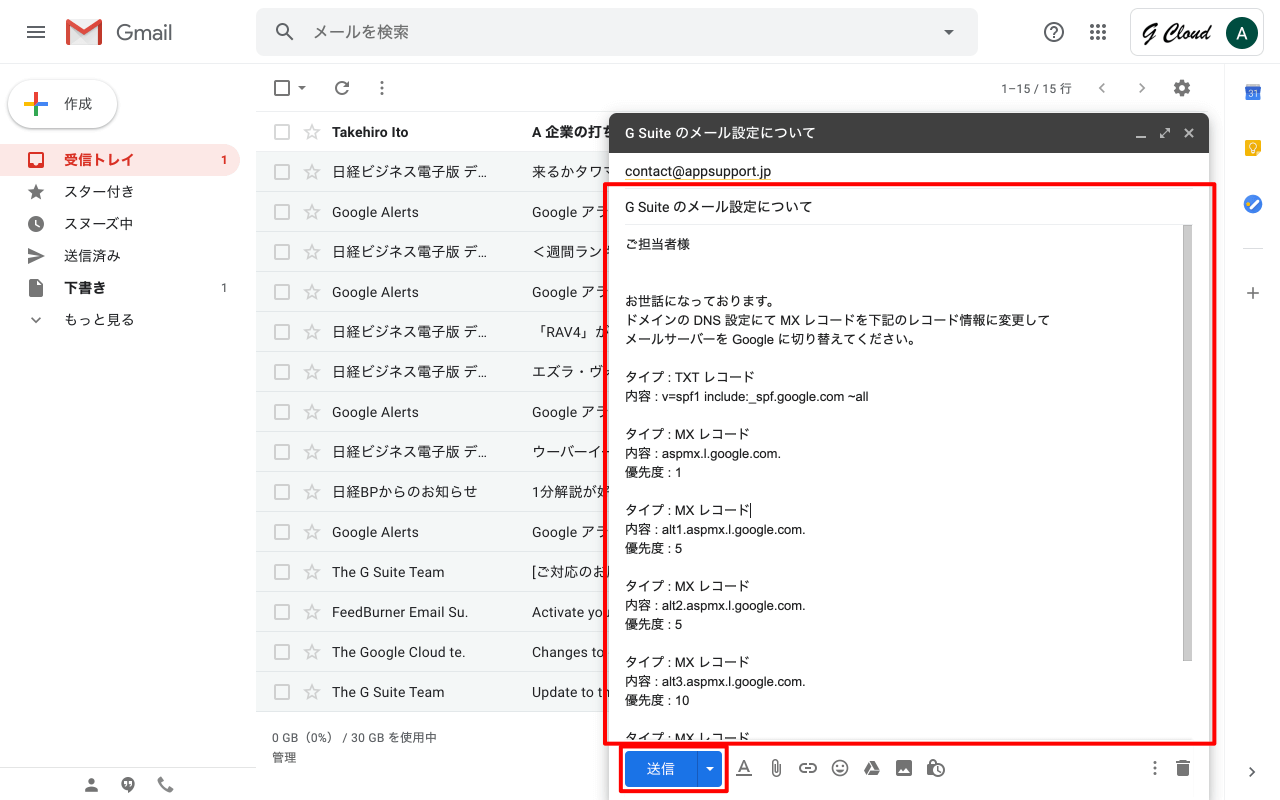Viewport: 1280px width, 800px height.
Task: Open the select-all dropdown arrow
Action: coord(302,88)
